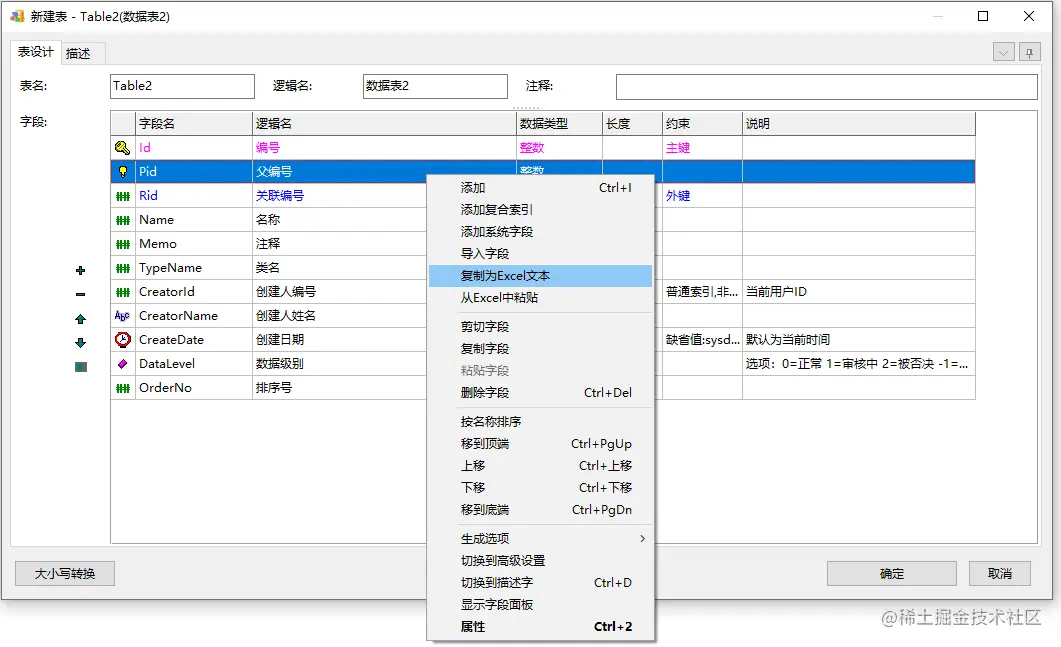Open 属性 from the context menu
Image resolution: width=1061 pixels, height=647 pixels.
coord(541,627)
